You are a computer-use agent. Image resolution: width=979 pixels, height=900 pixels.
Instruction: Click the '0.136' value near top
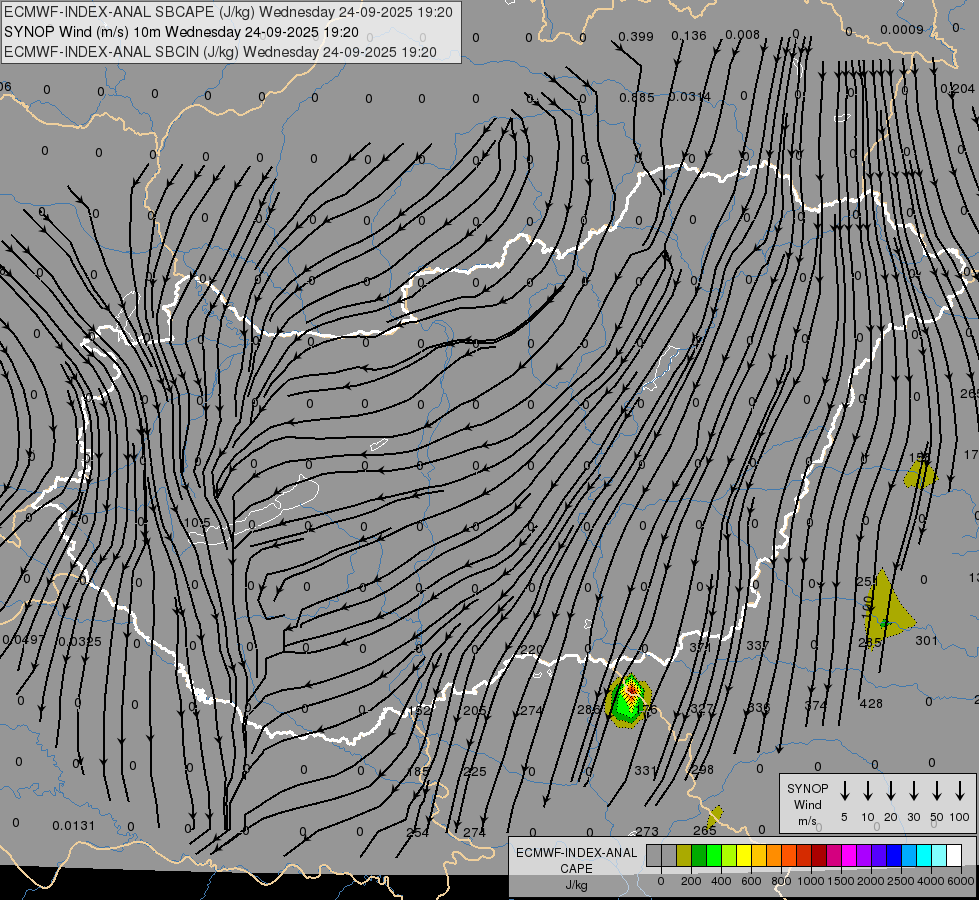[x=689, y=36]
